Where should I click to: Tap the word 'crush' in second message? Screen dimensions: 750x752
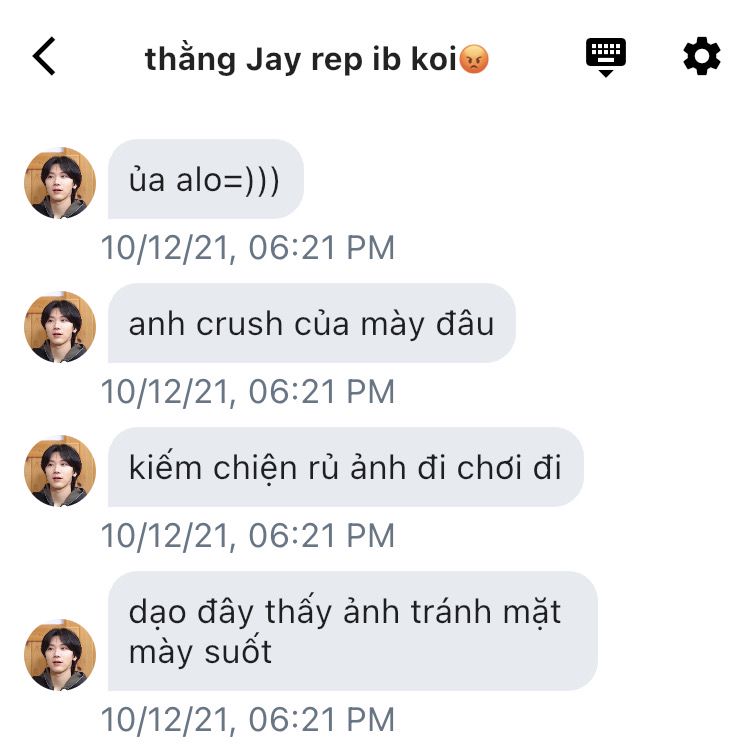[x=239, y=324]
